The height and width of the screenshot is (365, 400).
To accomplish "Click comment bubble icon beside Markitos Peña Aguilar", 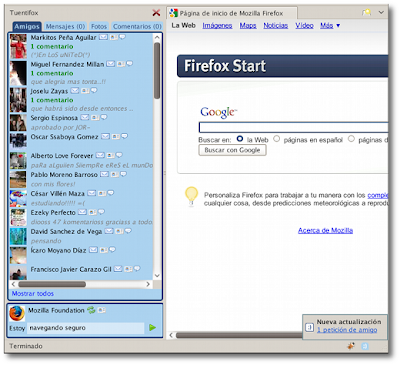I will (x=122, y=37).
